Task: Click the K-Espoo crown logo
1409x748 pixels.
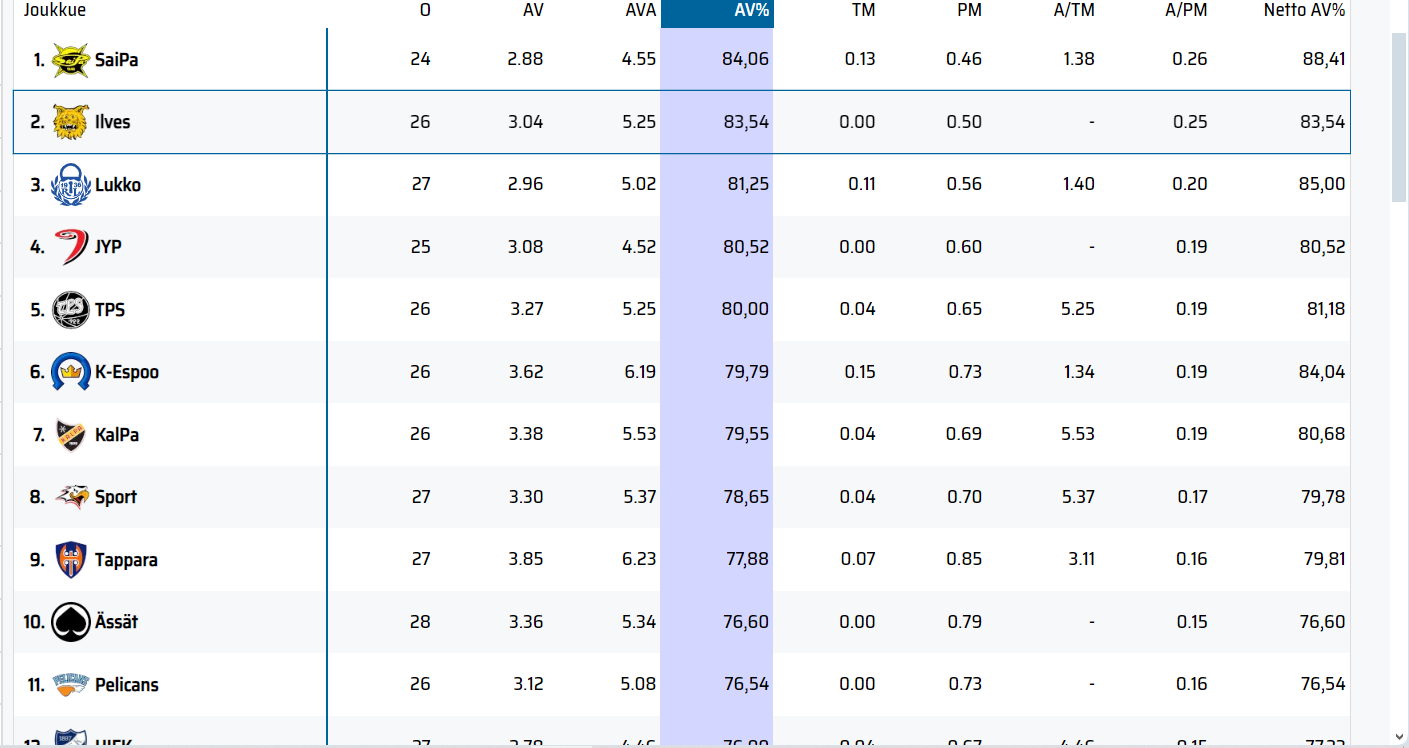Action: point(70,372)
